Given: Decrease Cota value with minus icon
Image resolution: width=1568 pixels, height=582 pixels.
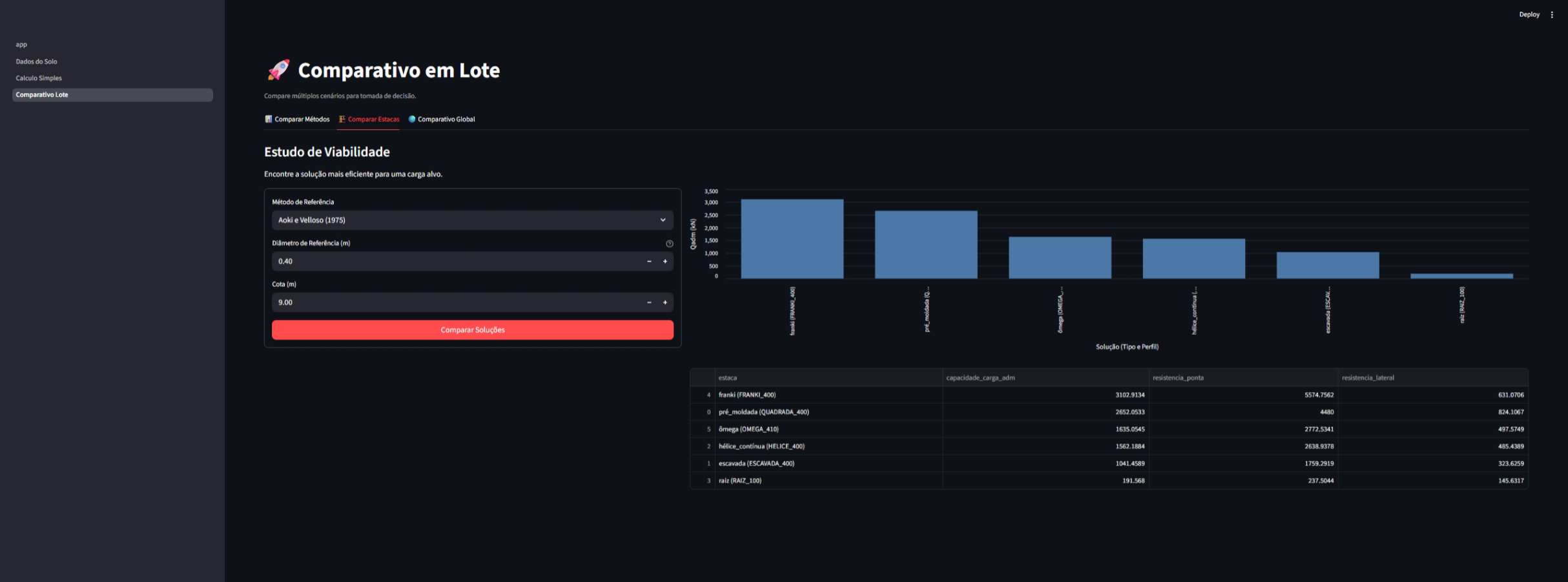Looking at the screenshot, I should click(x=649, y=302).
